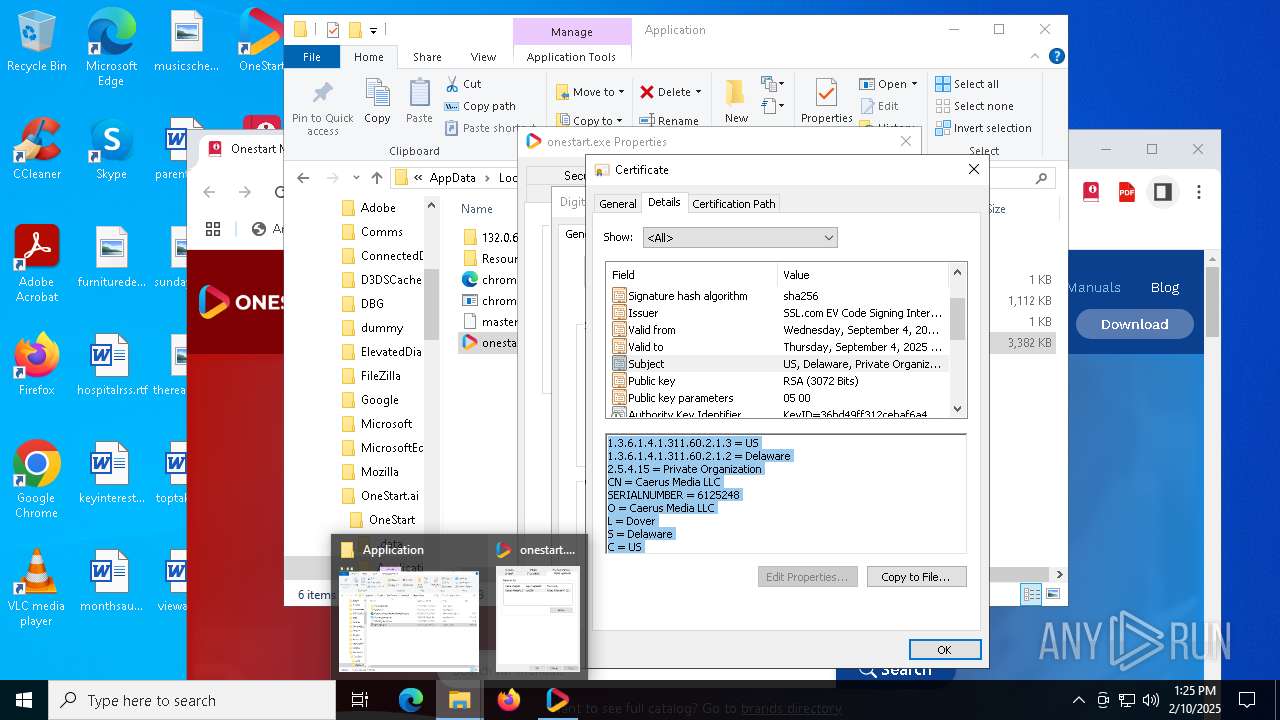1280x720 pixels.
Task: Click the Properties ribbon icon
Action: click(826, 102)
